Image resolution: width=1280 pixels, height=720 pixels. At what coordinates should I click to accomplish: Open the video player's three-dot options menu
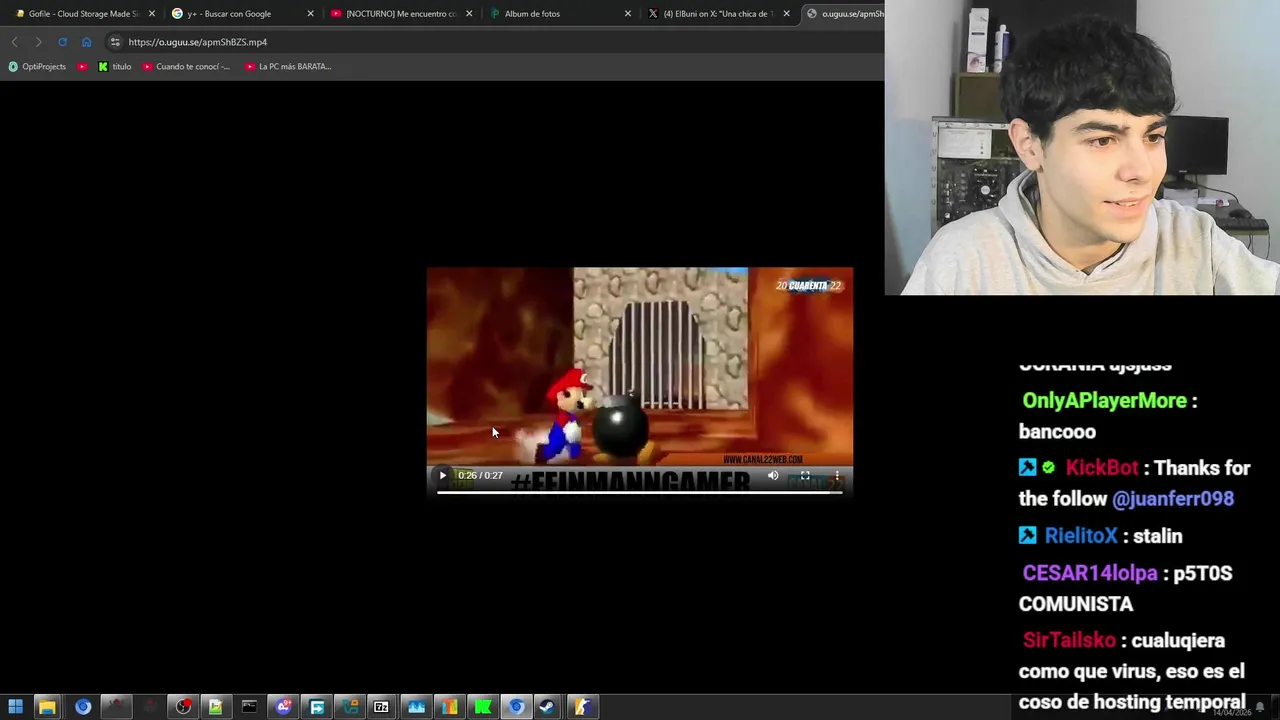(x=837, y=476)
